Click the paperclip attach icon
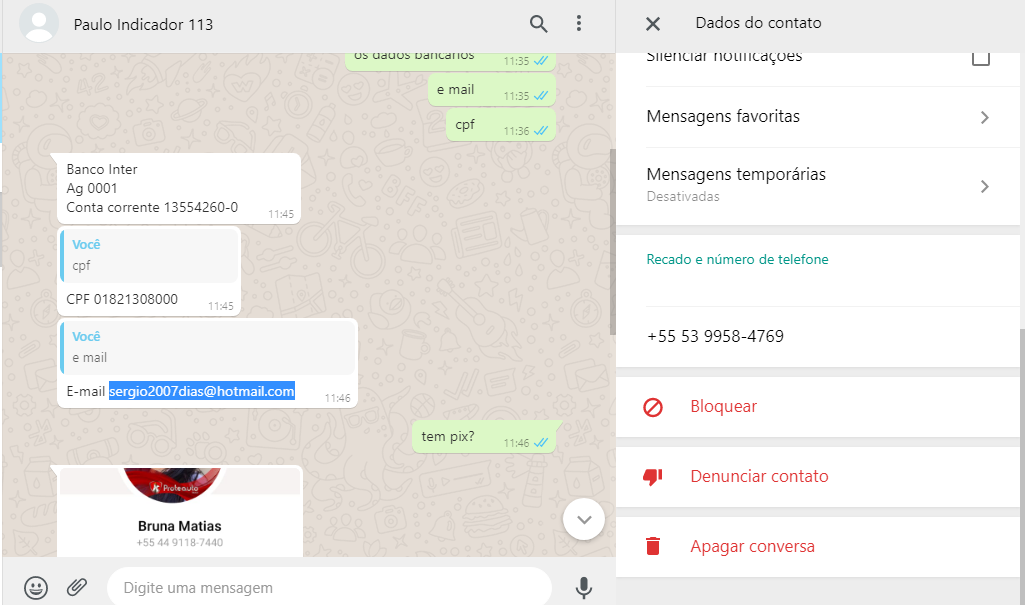The height and width of the screenshot is (605, 1025). [x=77, y=587]
